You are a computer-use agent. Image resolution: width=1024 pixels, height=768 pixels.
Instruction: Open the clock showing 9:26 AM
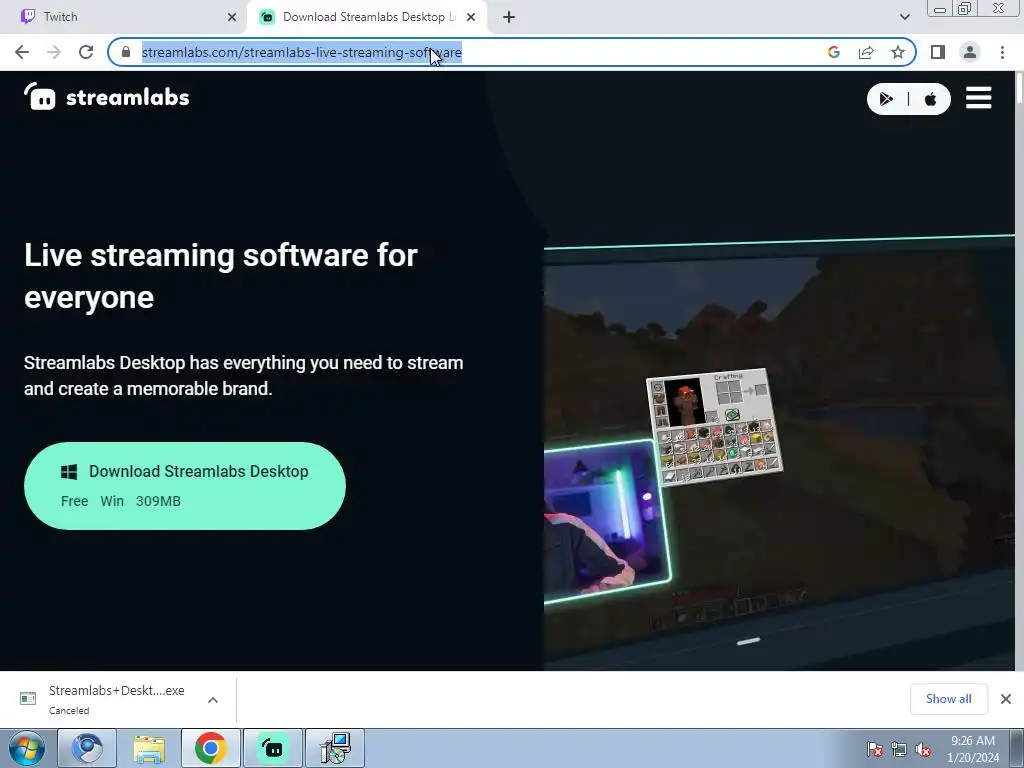[973, 748]
